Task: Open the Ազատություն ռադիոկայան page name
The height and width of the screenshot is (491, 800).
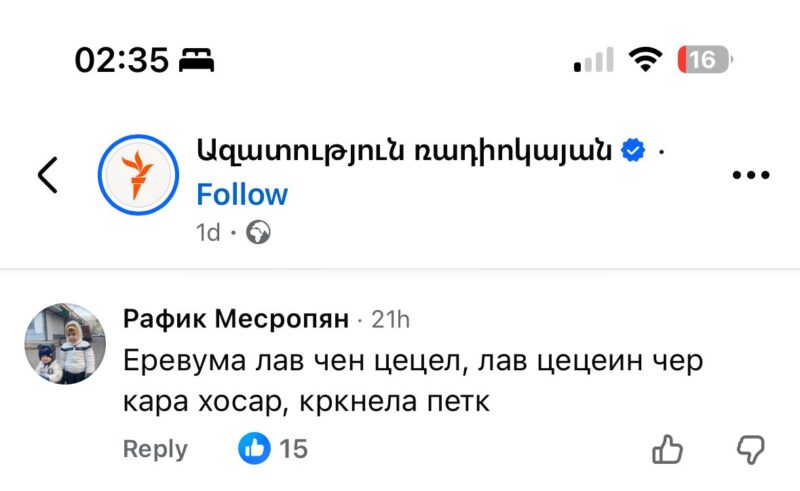Action: [x=405, y=151]
